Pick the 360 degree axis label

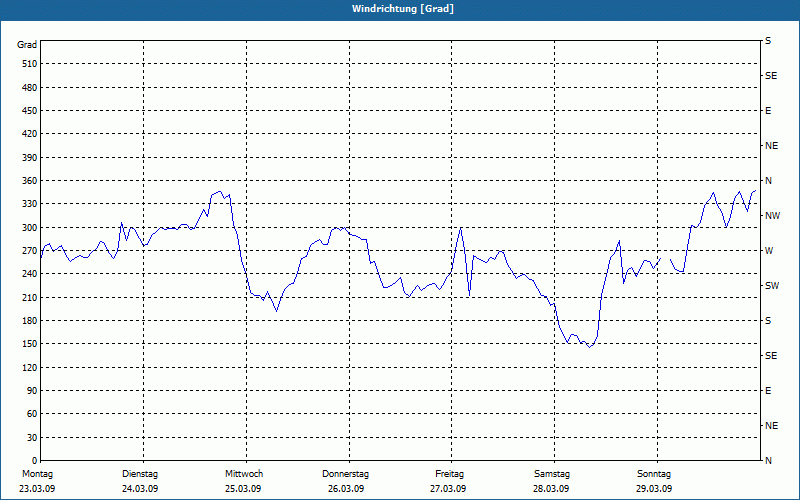[x=29, y=181]
